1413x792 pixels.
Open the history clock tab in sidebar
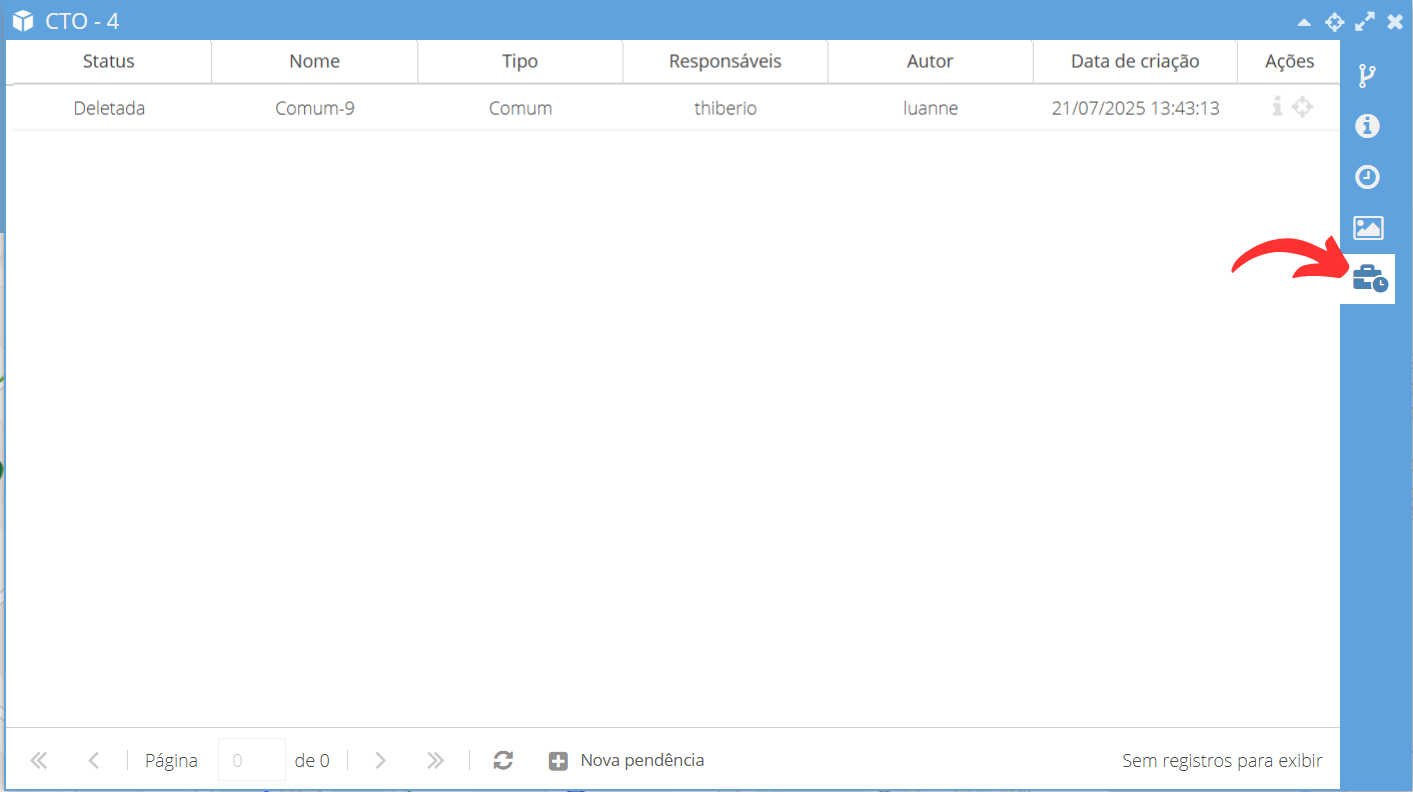click(1367, 177)
